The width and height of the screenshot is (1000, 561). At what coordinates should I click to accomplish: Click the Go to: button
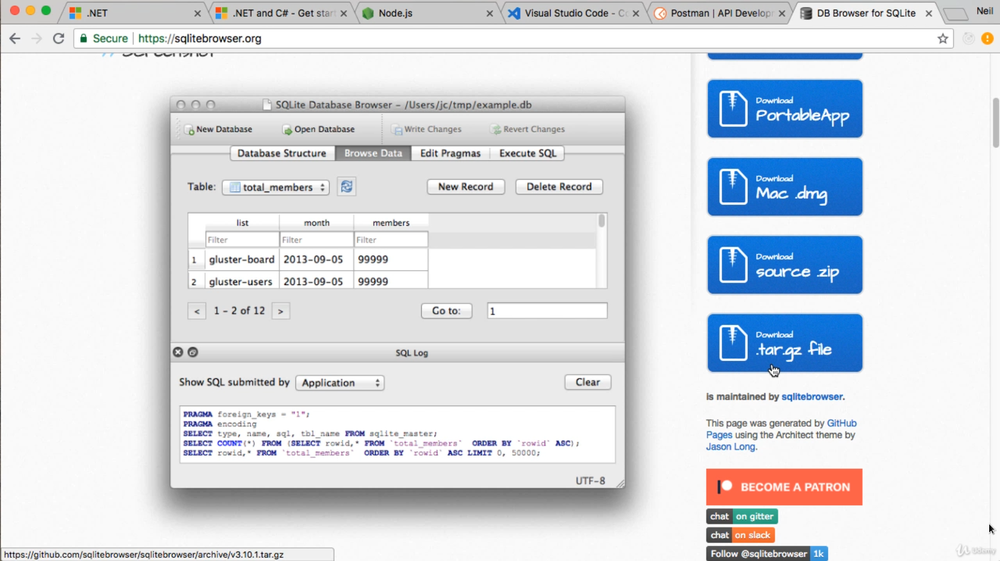[x=446, y=311]
